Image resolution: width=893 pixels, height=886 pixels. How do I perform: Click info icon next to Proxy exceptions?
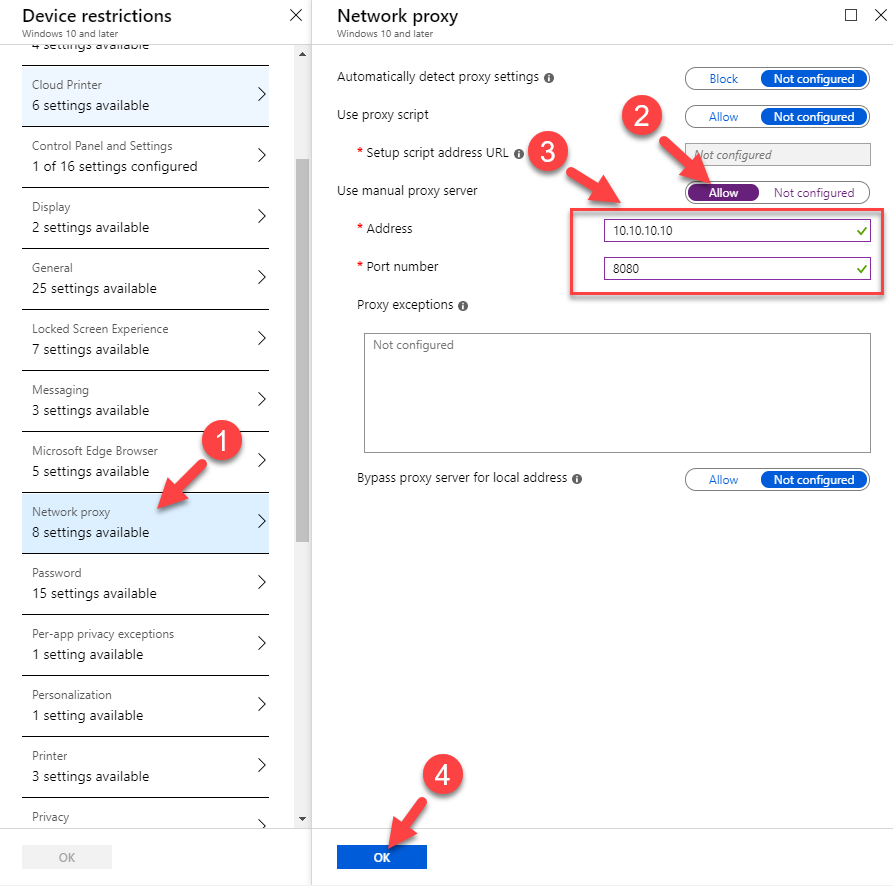point(463,306)
